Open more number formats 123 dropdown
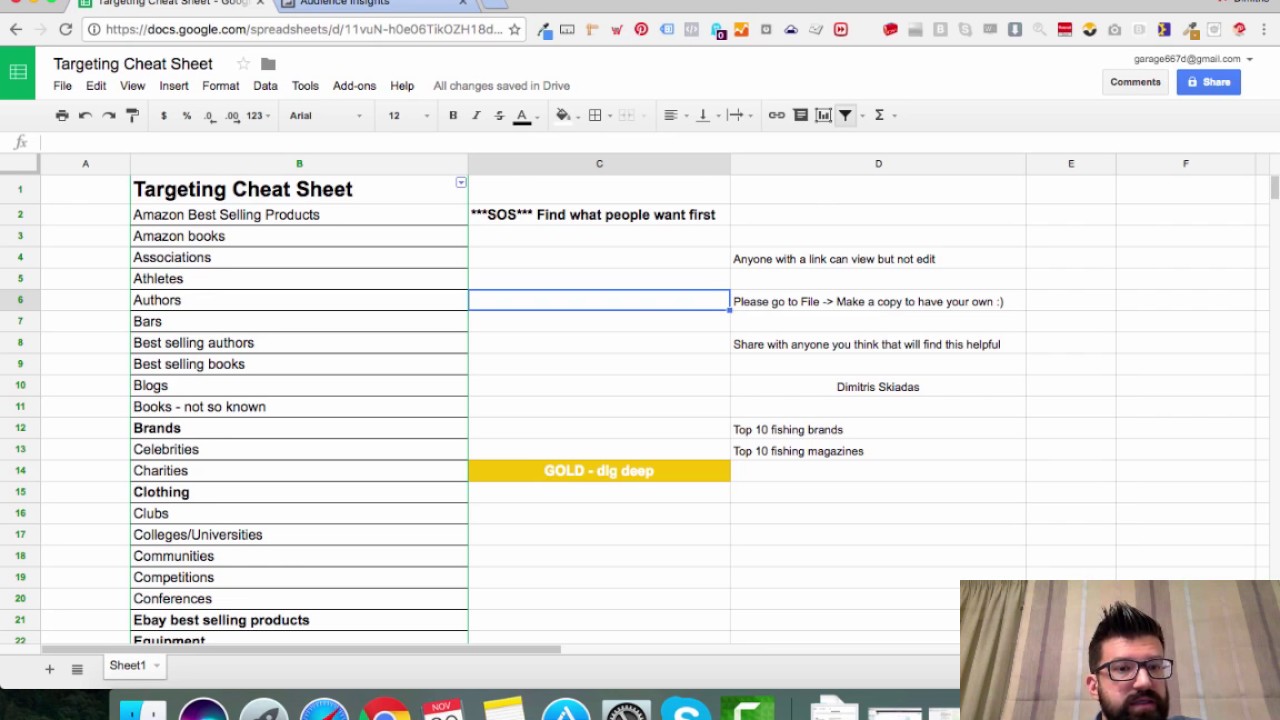 pyautogui.click(x=258, y=116)
